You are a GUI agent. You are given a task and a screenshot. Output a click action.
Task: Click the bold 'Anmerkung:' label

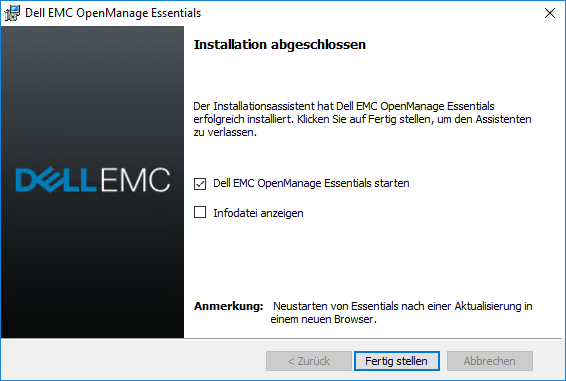point(229,306)
